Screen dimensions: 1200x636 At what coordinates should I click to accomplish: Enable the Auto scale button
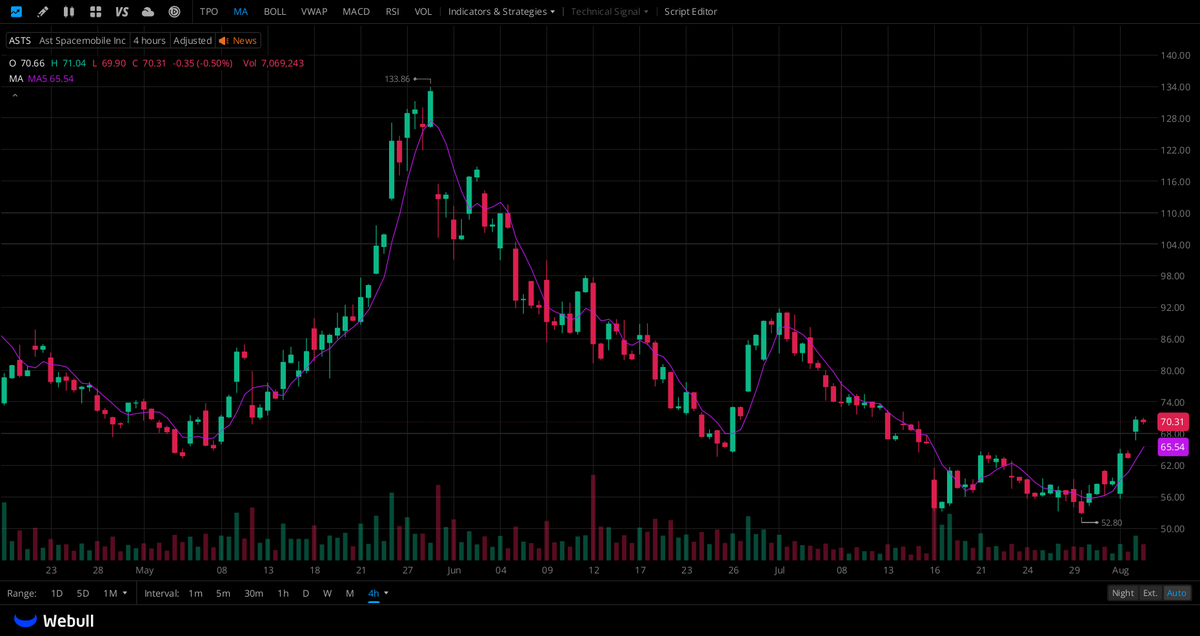(1178, 593)
